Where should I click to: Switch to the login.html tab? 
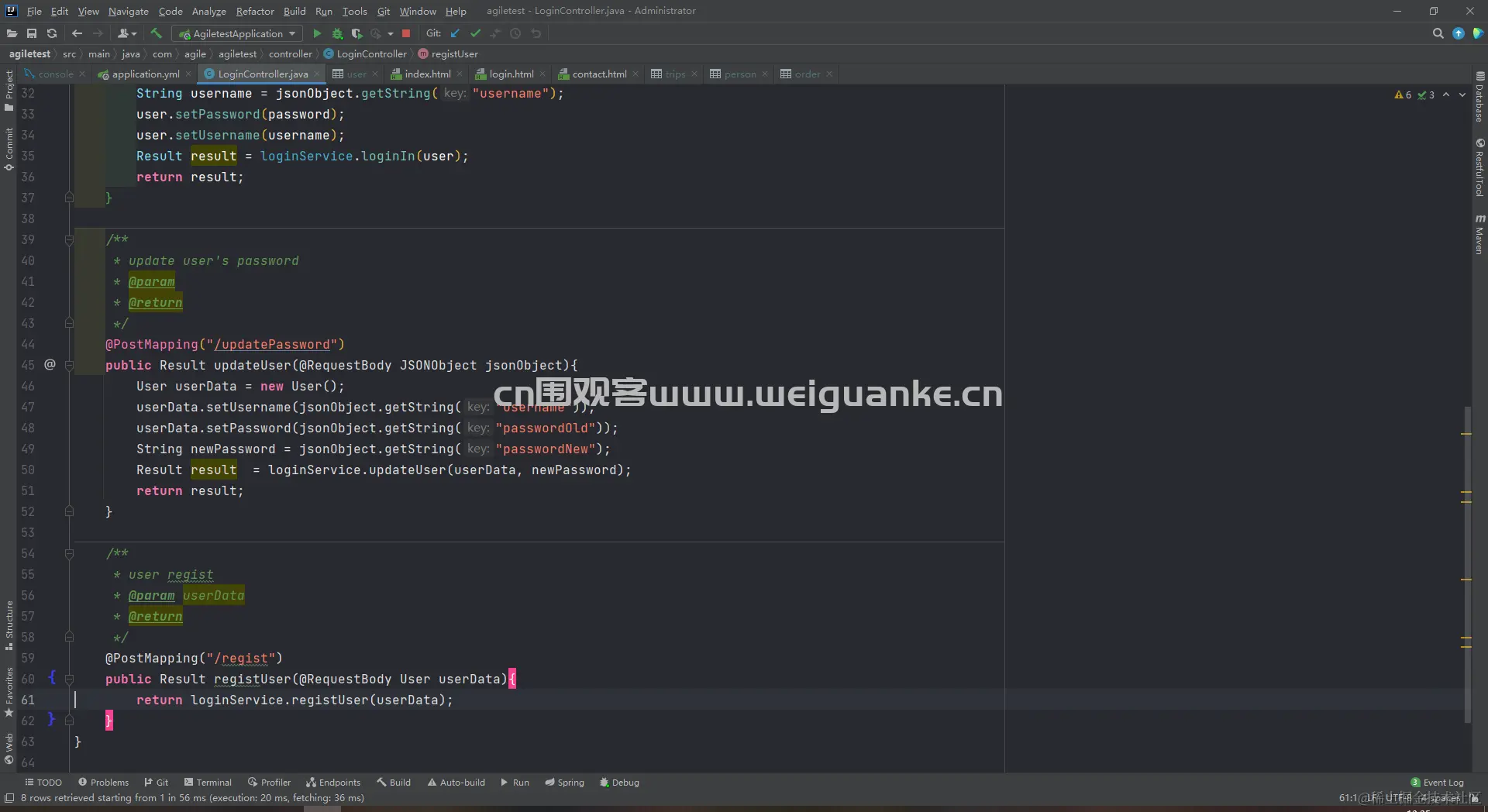click(511, 74)
